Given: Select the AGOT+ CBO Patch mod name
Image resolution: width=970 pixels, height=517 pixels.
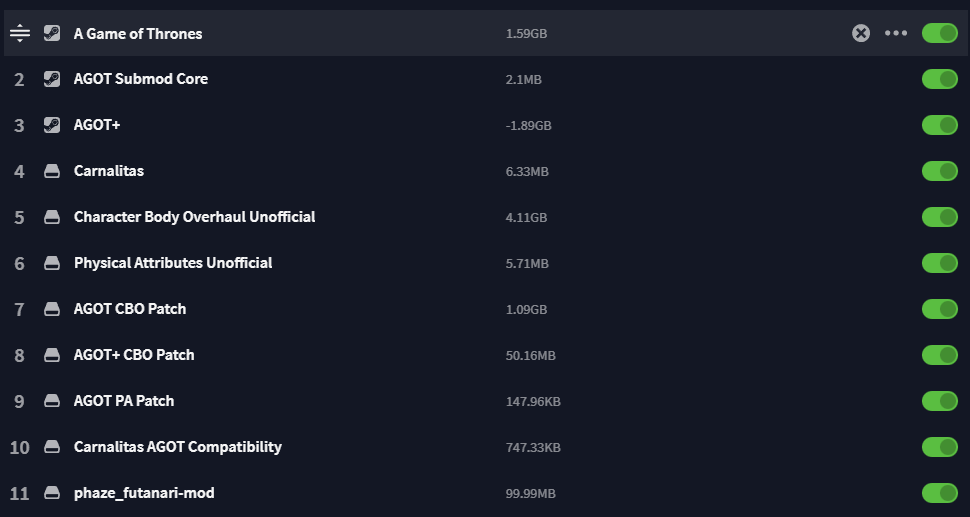Looking at the screenshot, I should click(x=134, y=355).
